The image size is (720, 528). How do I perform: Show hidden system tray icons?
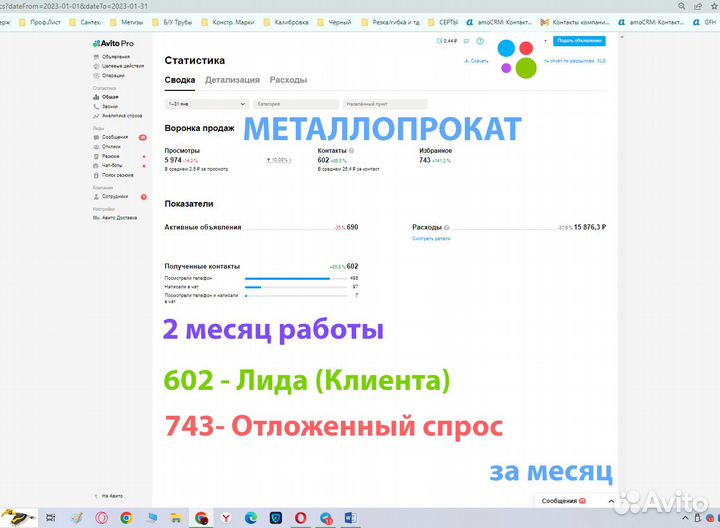(x=685, y=518)
